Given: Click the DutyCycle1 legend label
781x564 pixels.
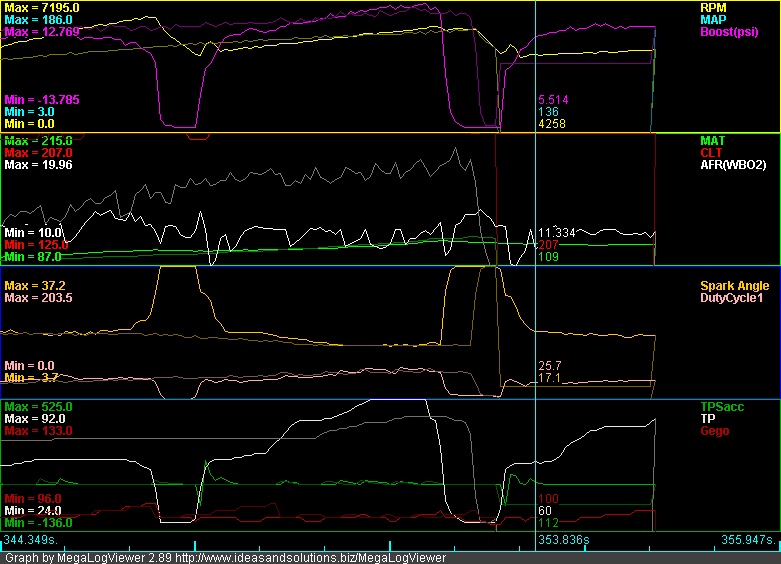Looking at the screenshot, I should (731, 298).
